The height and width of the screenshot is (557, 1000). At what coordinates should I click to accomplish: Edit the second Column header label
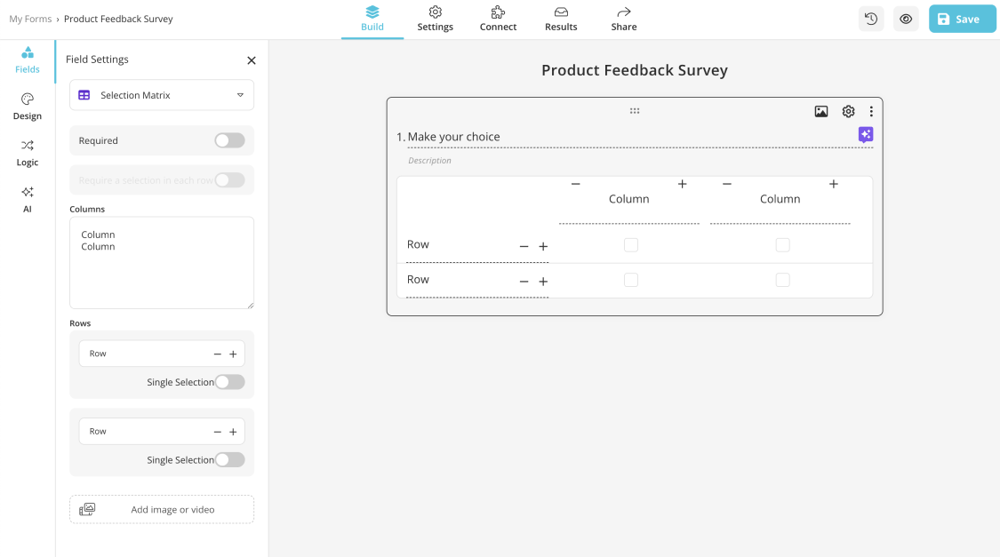pyautogui.click(x=780, y=199)
